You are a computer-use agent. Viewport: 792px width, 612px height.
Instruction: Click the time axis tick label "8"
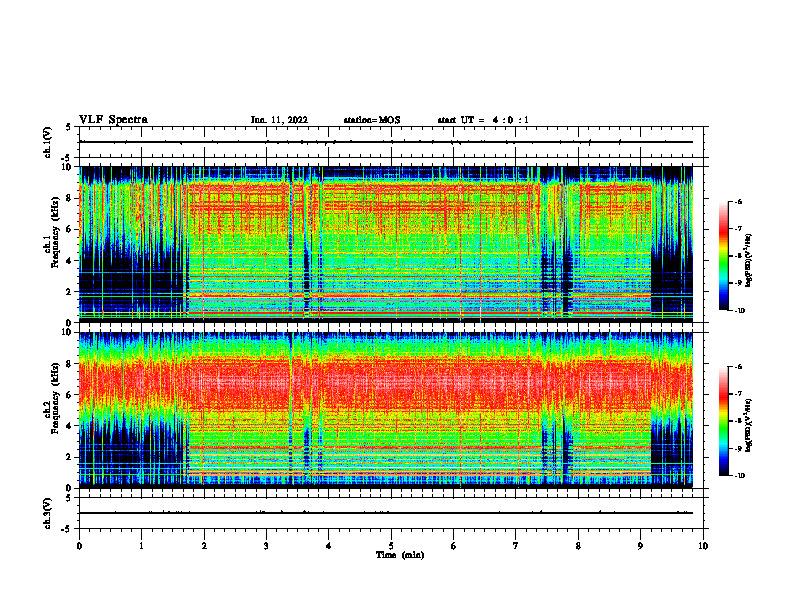pyautogui.click(x=578, y=546)
